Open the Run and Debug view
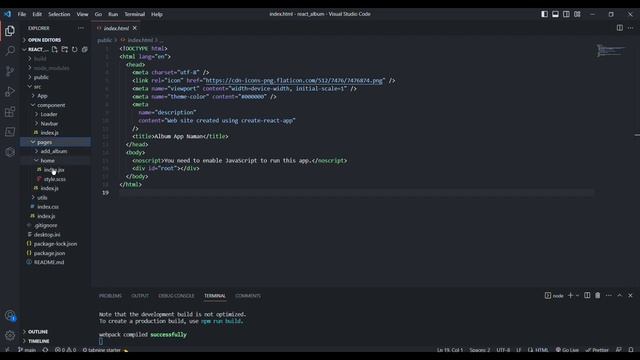This screenshot has width=640, height=360. (10, 91)
